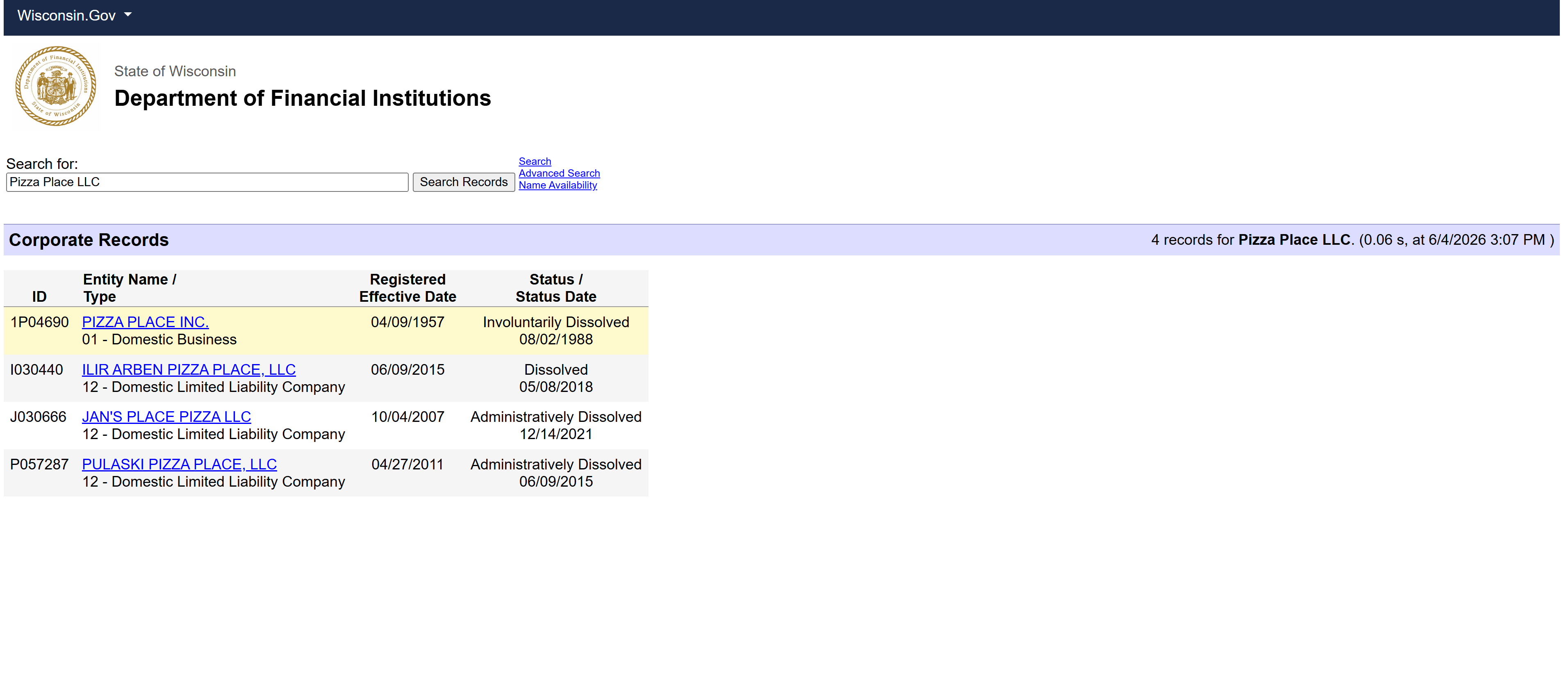Click the Involuntarily Dissolved status
This screenshot has height=674, width=1568.
point(556,322)
